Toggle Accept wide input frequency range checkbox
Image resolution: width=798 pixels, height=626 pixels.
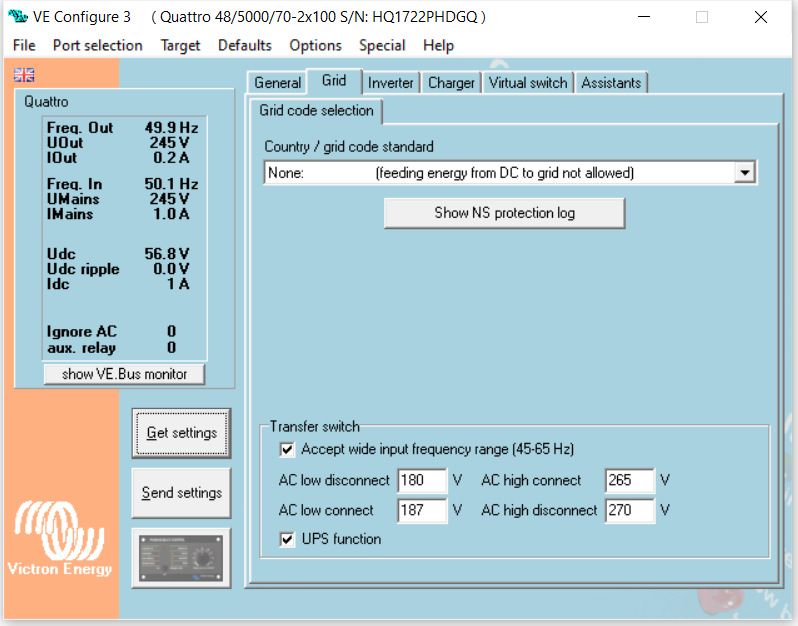[x=287, y=449]
